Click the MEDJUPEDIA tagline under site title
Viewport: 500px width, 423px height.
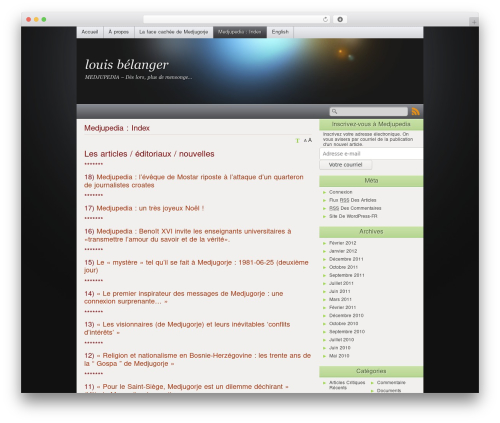click(138, 77)
